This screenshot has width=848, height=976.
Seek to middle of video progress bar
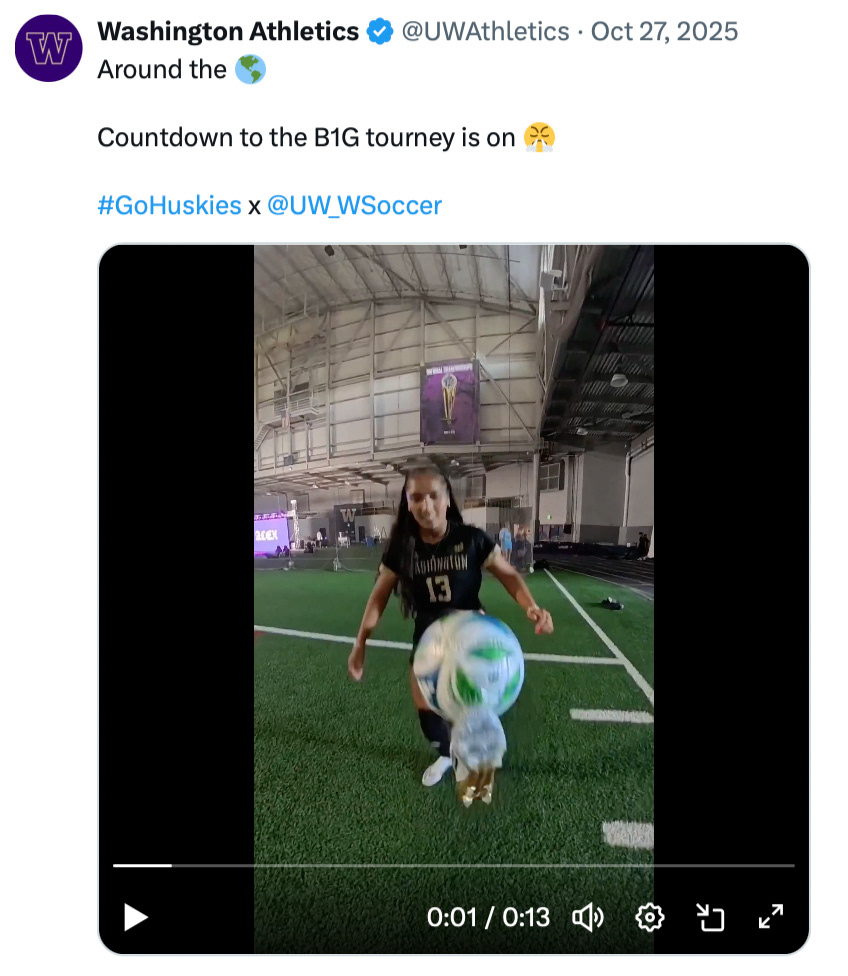(x=454, y=865)
